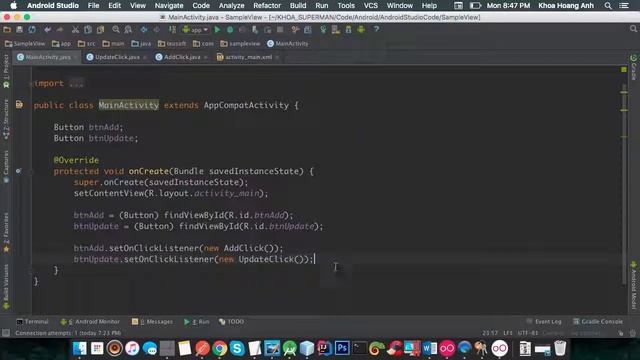Click the Paste toolbar icon

click(x=100, y=29)
